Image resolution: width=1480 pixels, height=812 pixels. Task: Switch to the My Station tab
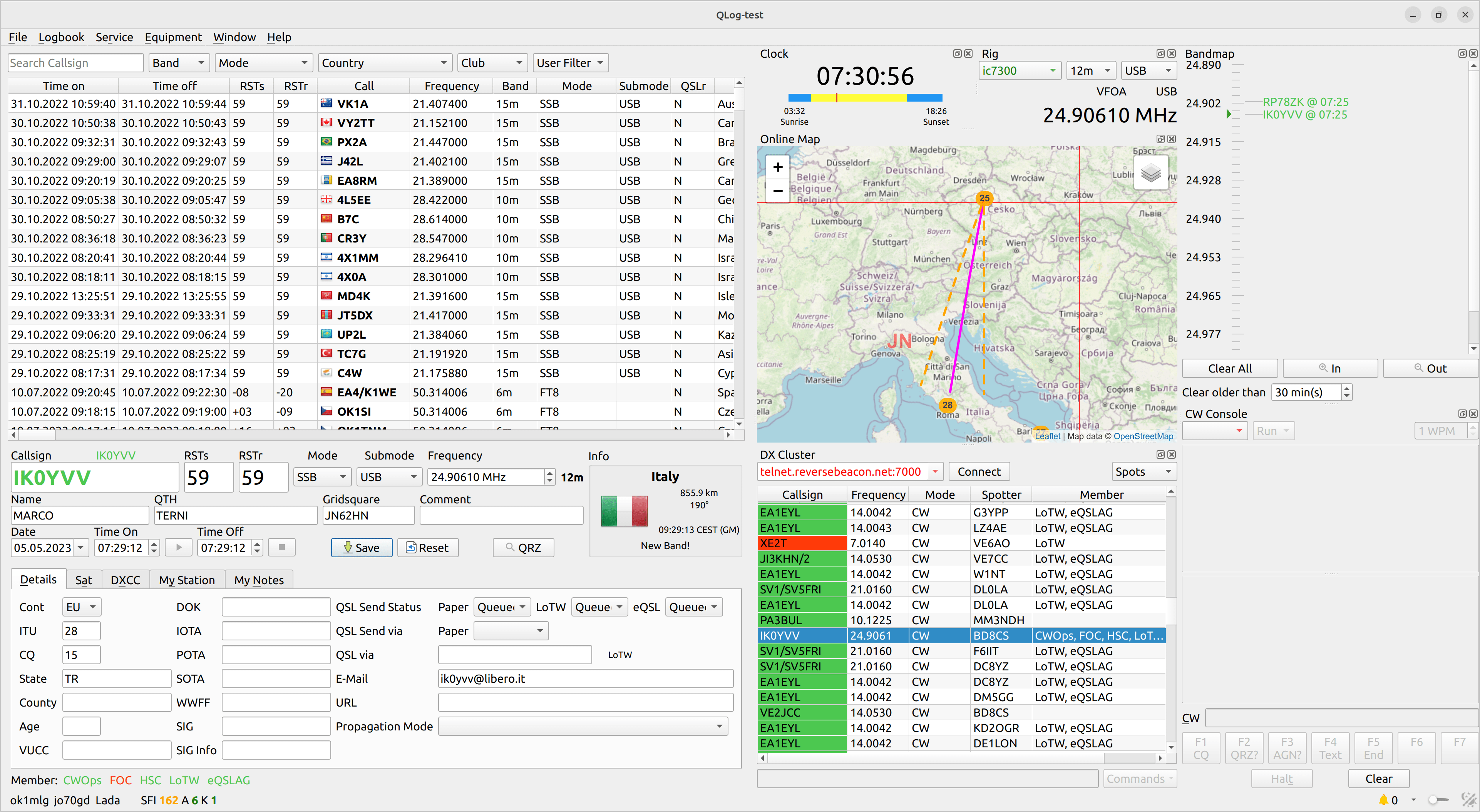[x=187, y=580]
